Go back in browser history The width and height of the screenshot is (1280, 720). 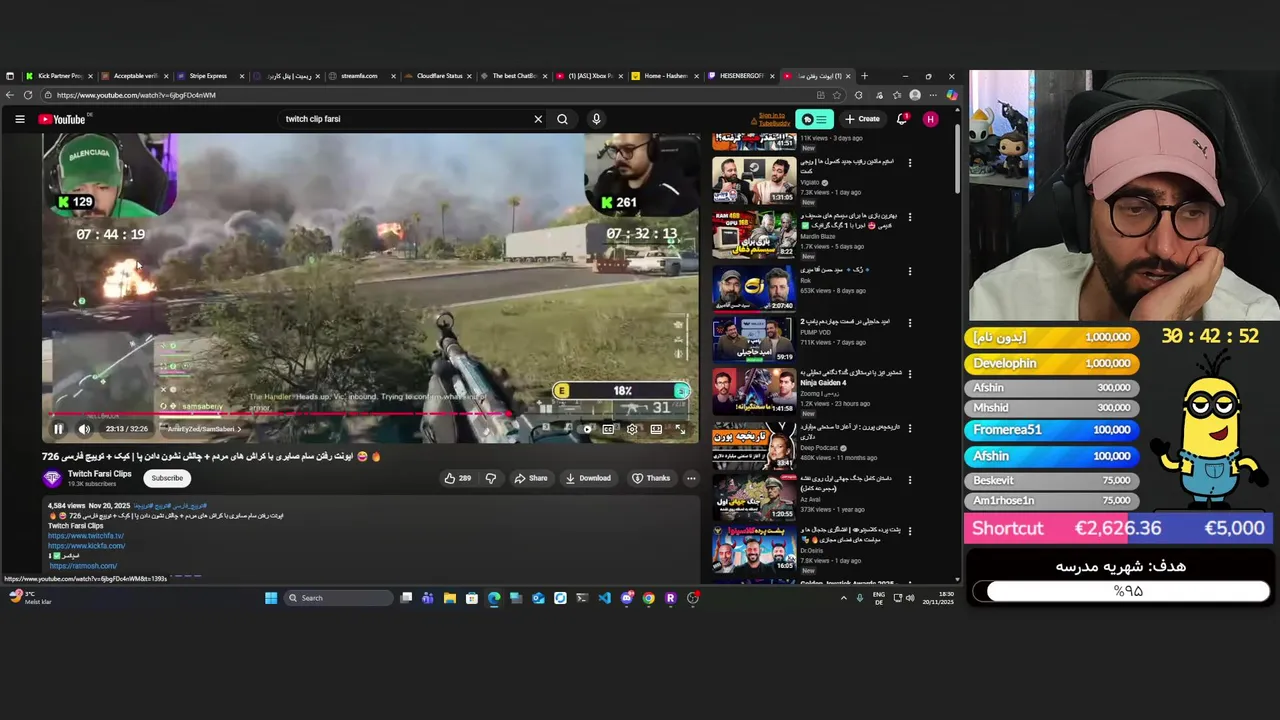pos(10,95)
